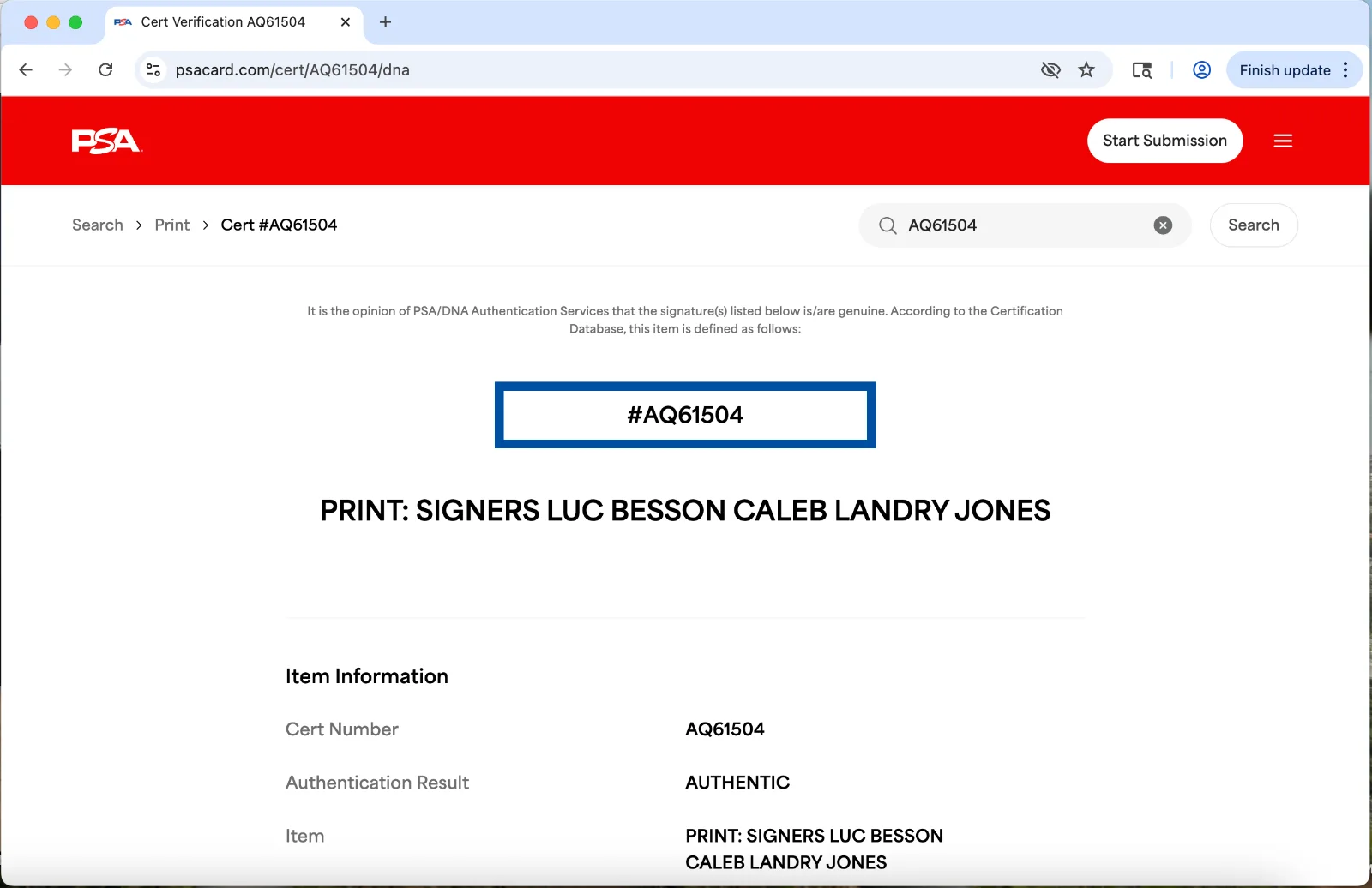
Task: Click the yellow minimize window button
Action: pos(53,22)
